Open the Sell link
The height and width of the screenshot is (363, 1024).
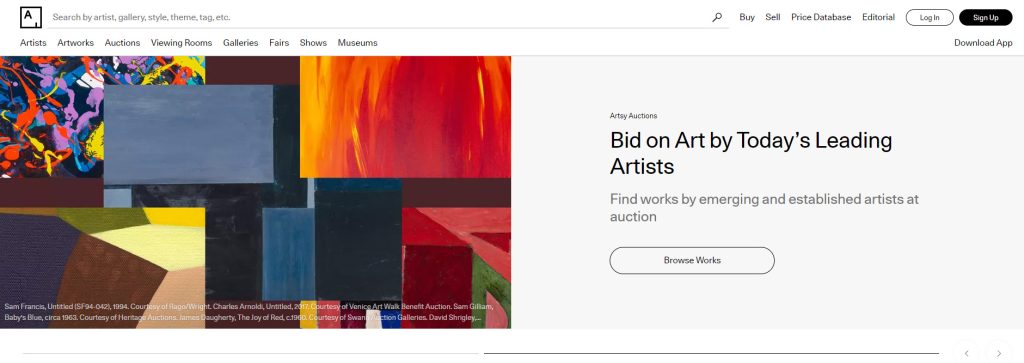click(773, 18)
